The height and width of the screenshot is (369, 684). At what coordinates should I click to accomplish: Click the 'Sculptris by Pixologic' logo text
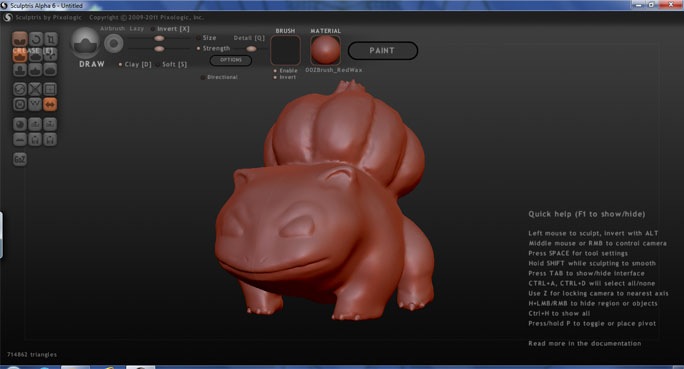[x=48, y=17]
